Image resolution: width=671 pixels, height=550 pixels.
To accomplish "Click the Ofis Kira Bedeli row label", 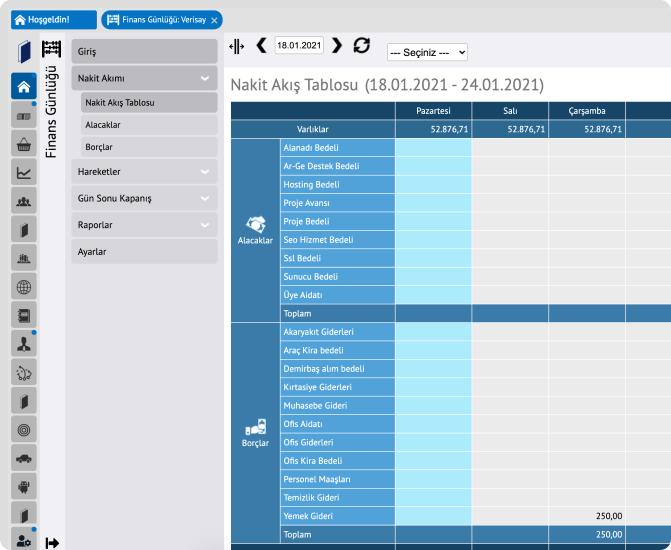I will coord(337,461).
